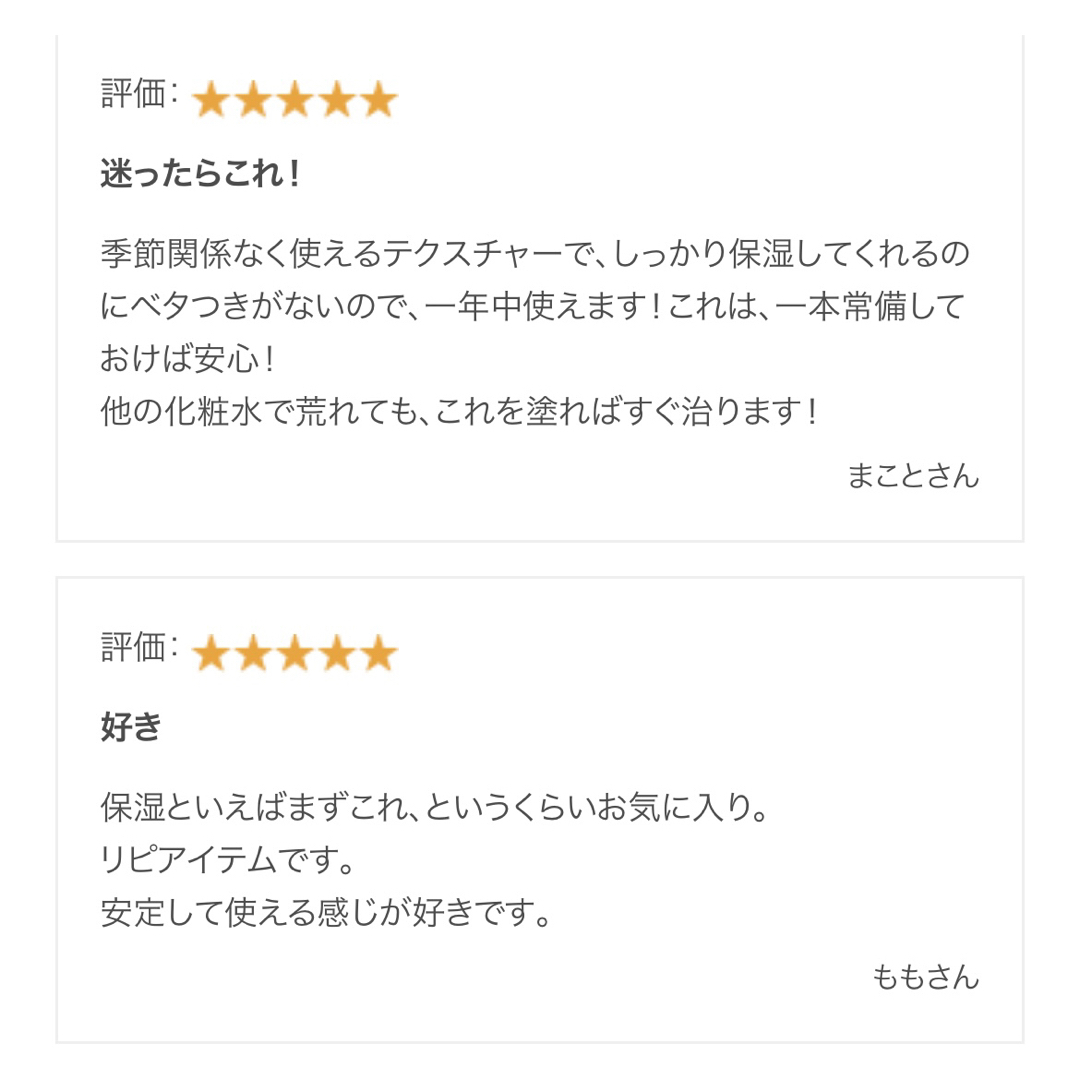Select reviewer name まことさん
The height and width of the screenshot is (1080, 1080).
tap(913, 476)
